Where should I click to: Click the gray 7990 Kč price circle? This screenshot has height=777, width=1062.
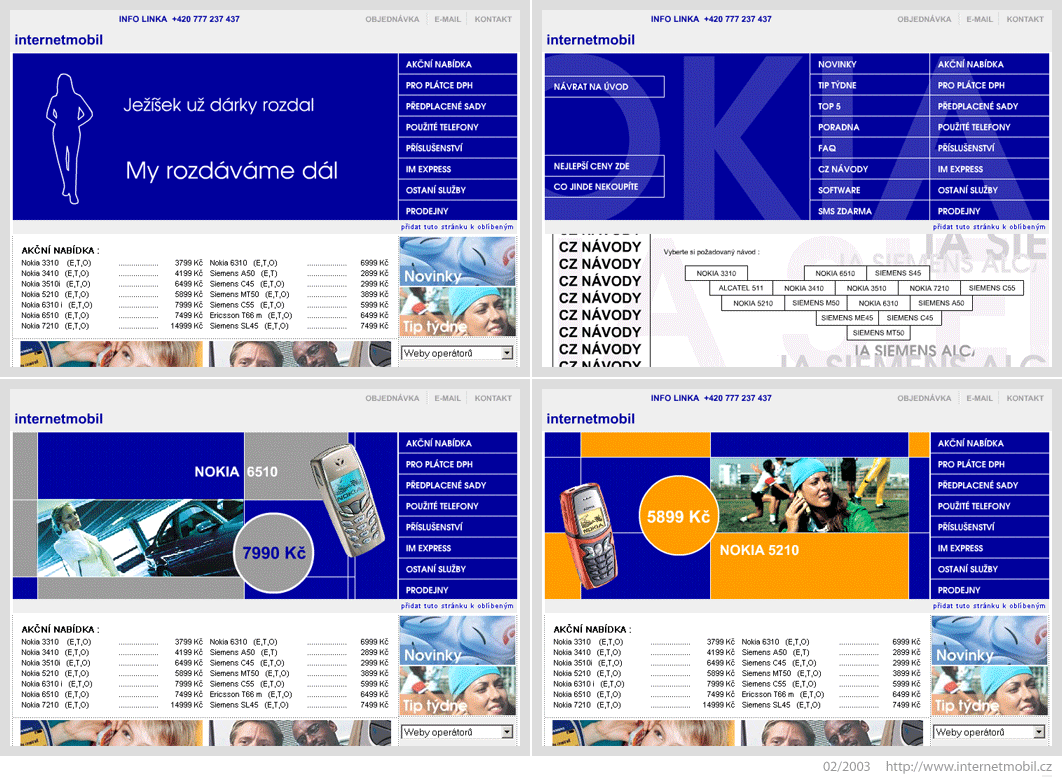274,553
